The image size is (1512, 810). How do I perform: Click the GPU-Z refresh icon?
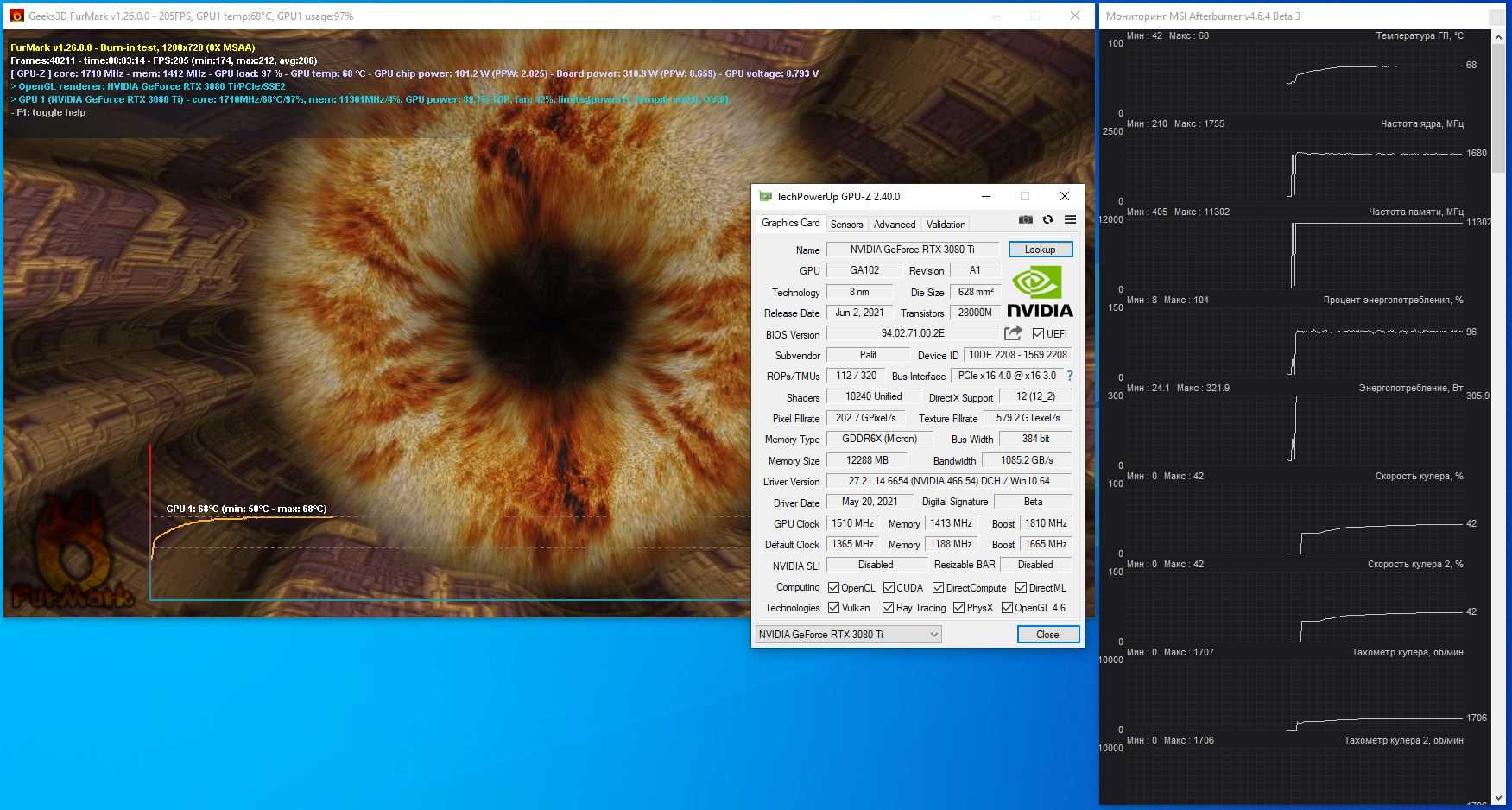pos(1047,220)
